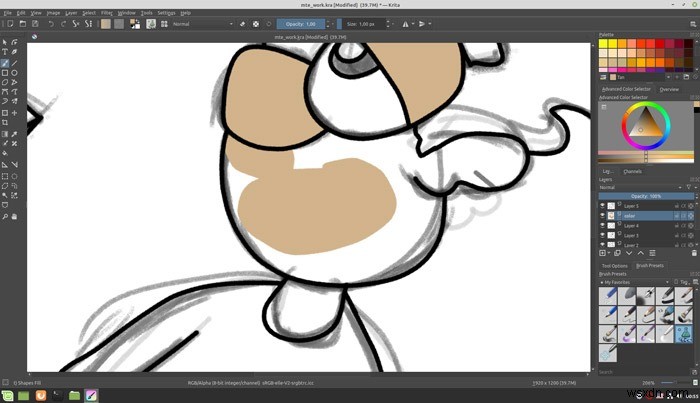The height and width of the screenshot is (403, 700).
Task: Open the Filter menu
Action: pyautogui.click(x=106, y=13)
